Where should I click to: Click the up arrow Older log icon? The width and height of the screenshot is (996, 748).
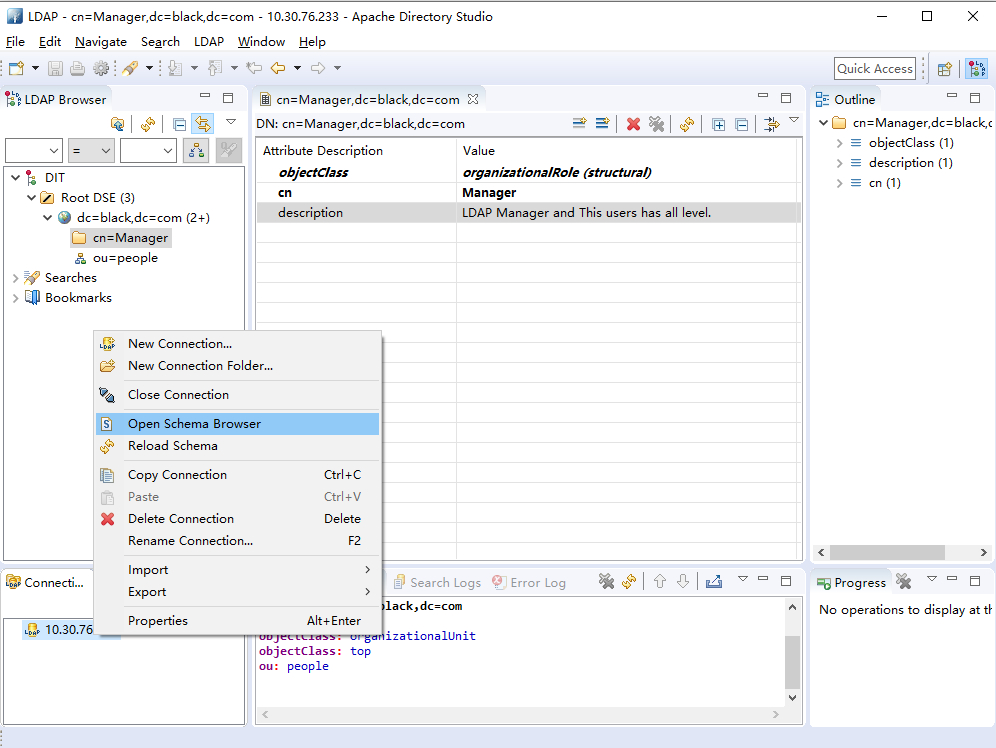point(660,581)
